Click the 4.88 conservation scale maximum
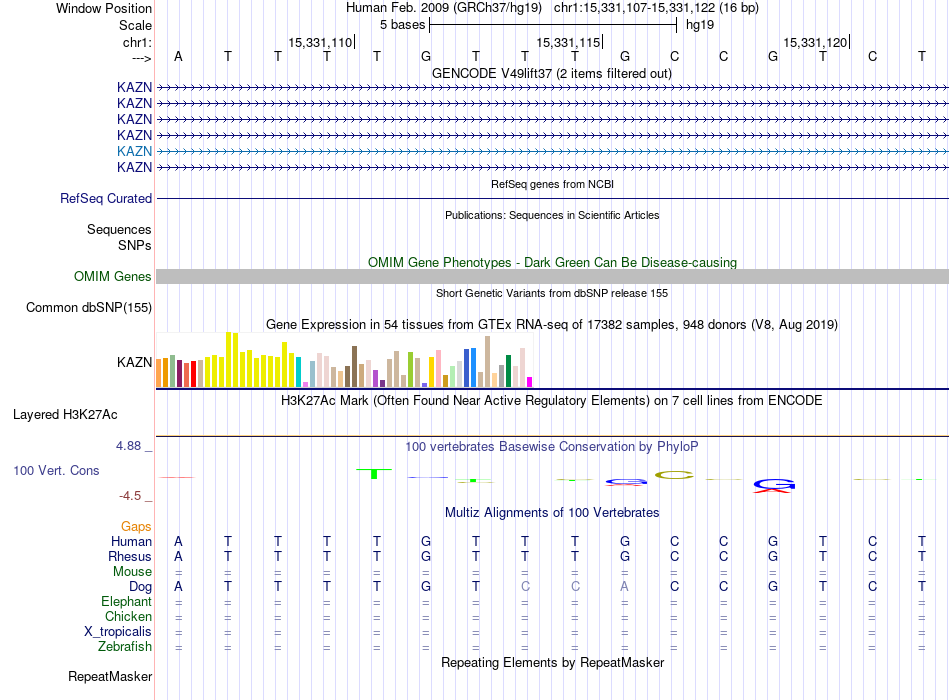This screenshot has height=700, width=950. pos(128,445)
